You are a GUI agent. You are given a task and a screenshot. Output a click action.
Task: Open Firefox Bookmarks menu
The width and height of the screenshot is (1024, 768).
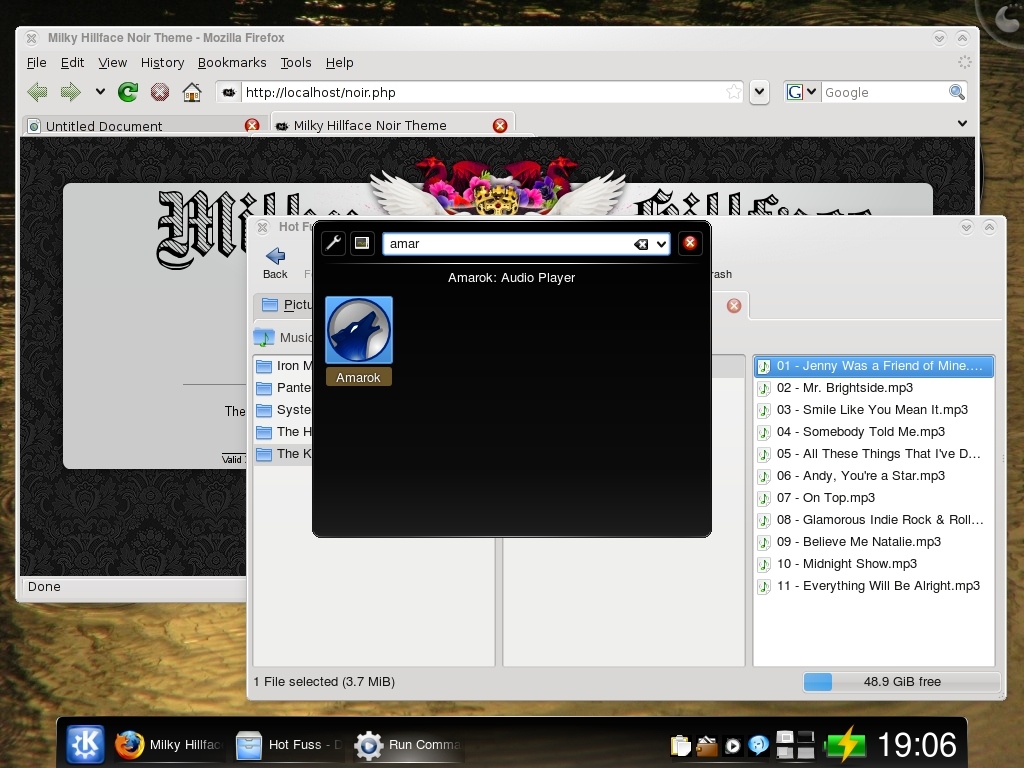click(x=232, y=63)
